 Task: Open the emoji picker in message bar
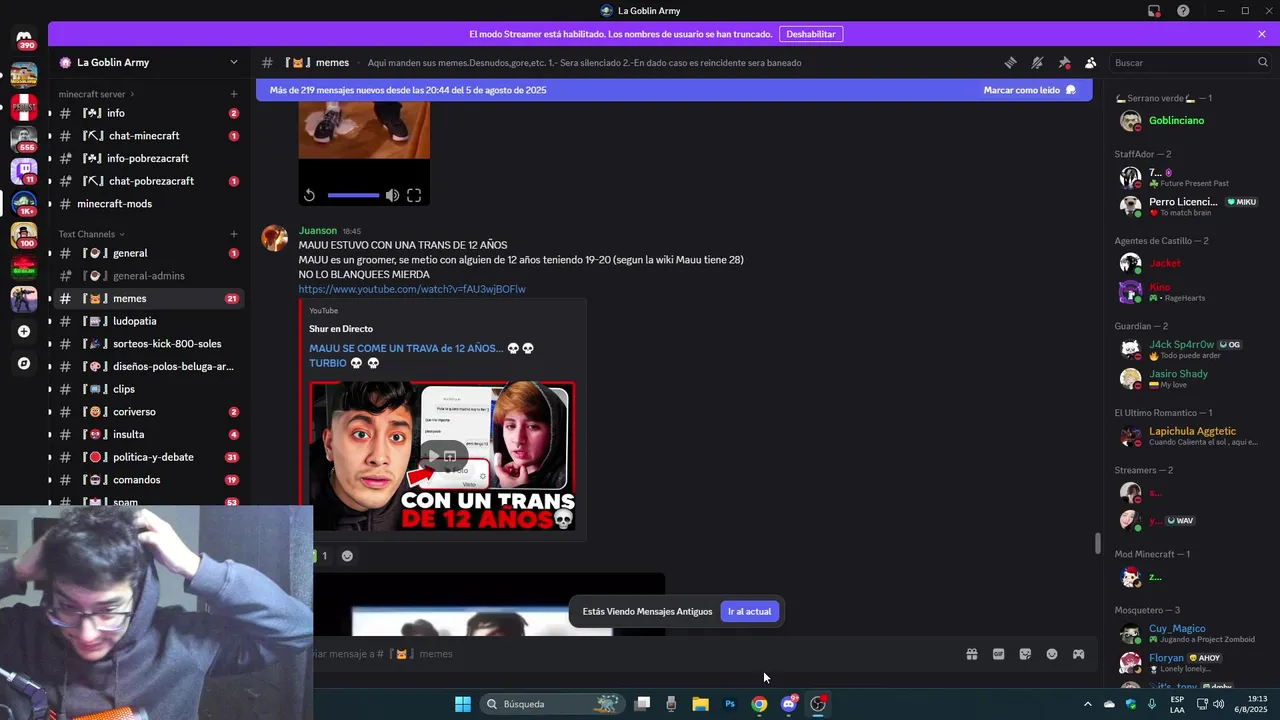click(1052, 654)
